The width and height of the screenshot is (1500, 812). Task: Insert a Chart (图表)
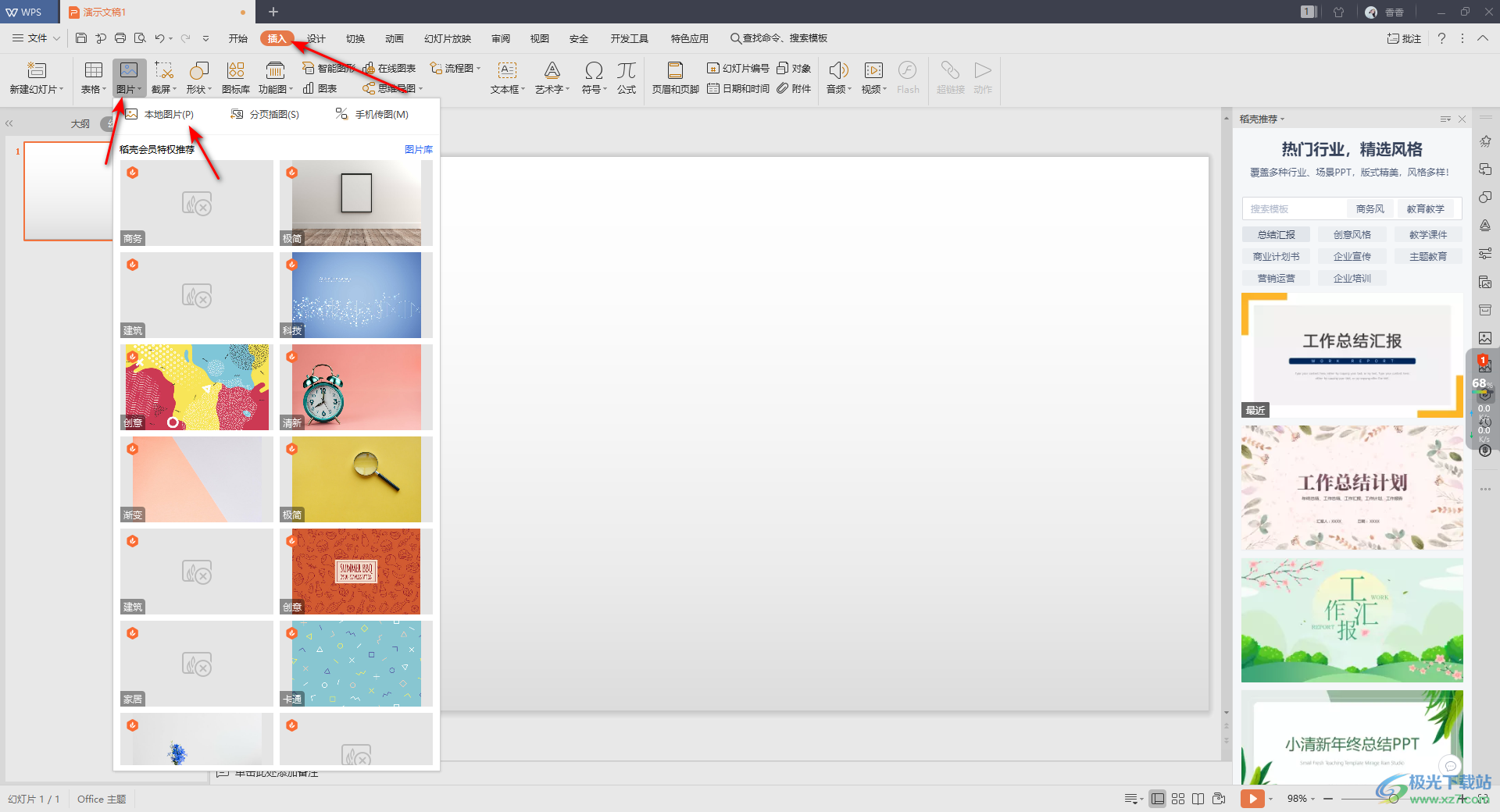(x=320, y=88)
